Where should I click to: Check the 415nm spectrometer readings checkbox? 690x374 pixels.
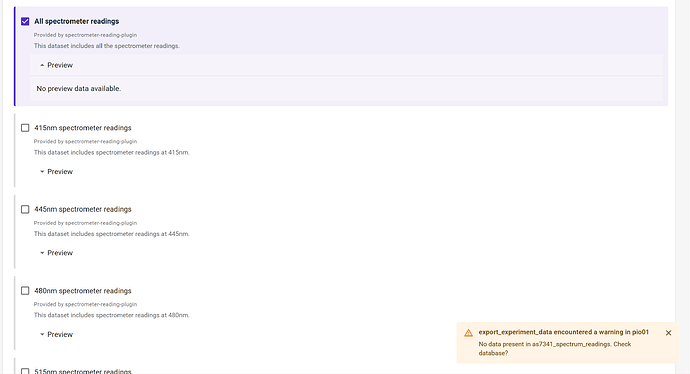(x=25, y=128)
